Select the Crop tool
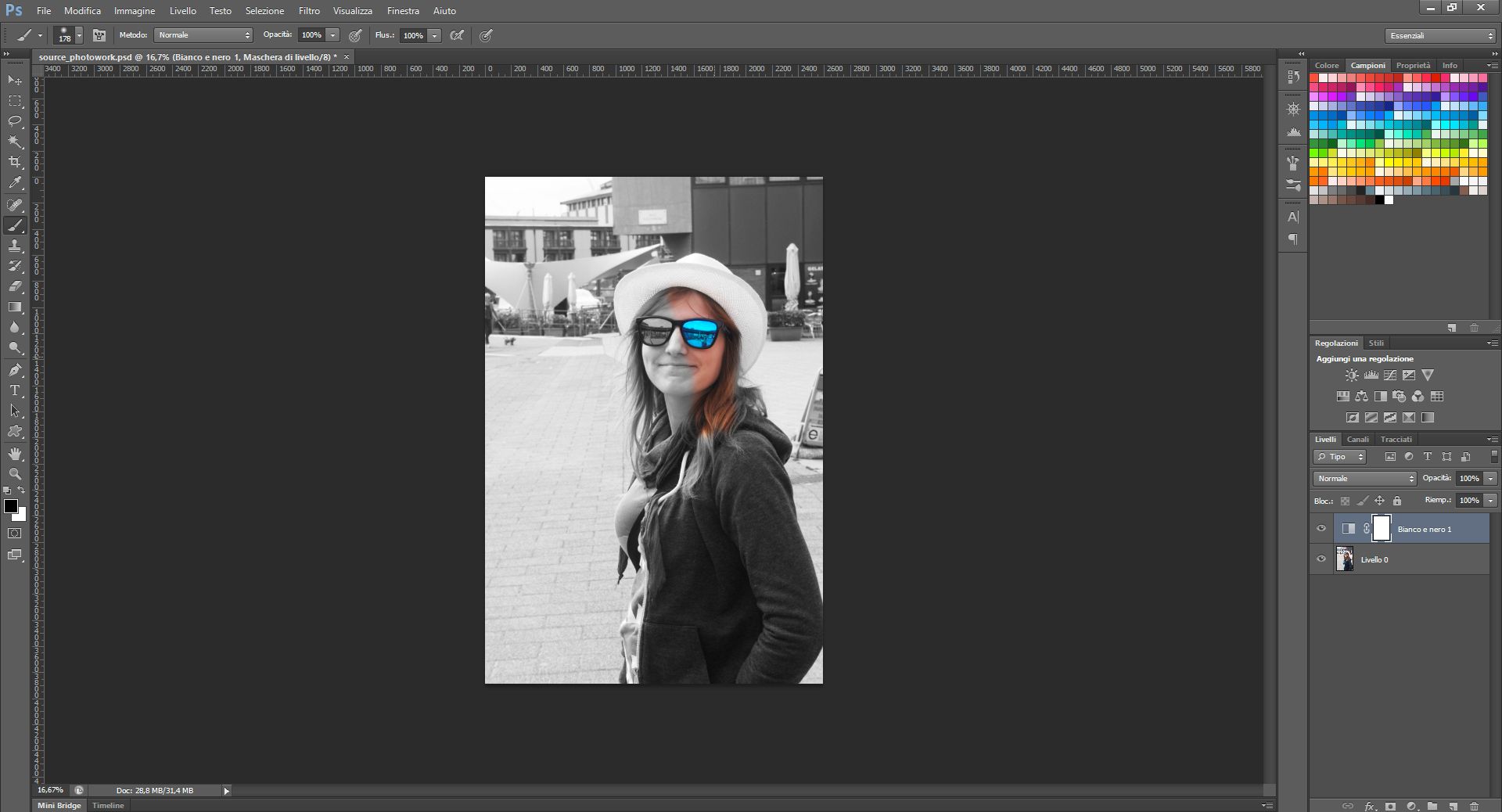This screenshot has width=1502, height=812. pyautogui.click(x=14, y=162)
